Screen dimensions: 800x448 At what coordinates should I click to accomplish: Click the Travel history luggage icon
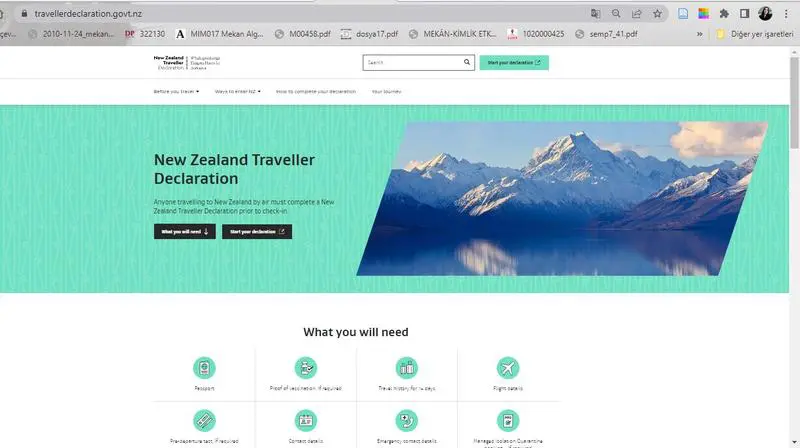(407, 367)
